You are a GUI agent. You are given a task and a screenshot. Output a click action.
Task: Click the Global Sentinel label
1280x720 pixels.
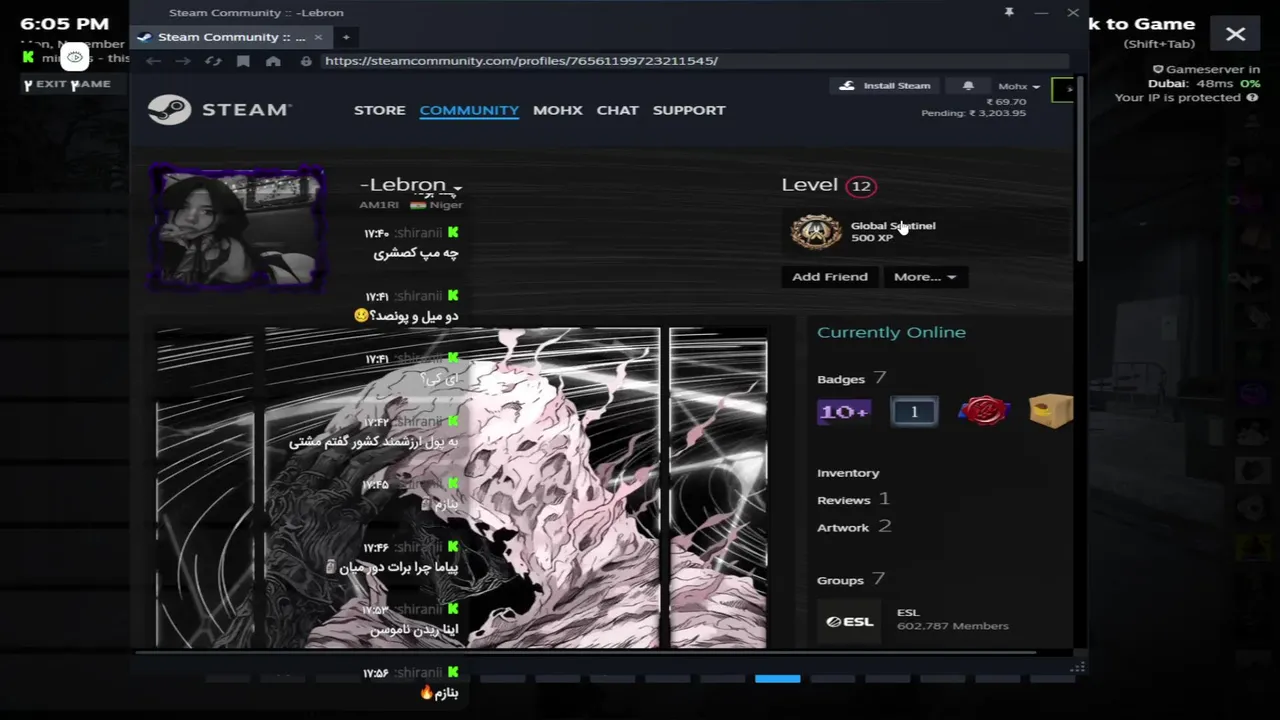pyautogui.click(x=893, y=226)
